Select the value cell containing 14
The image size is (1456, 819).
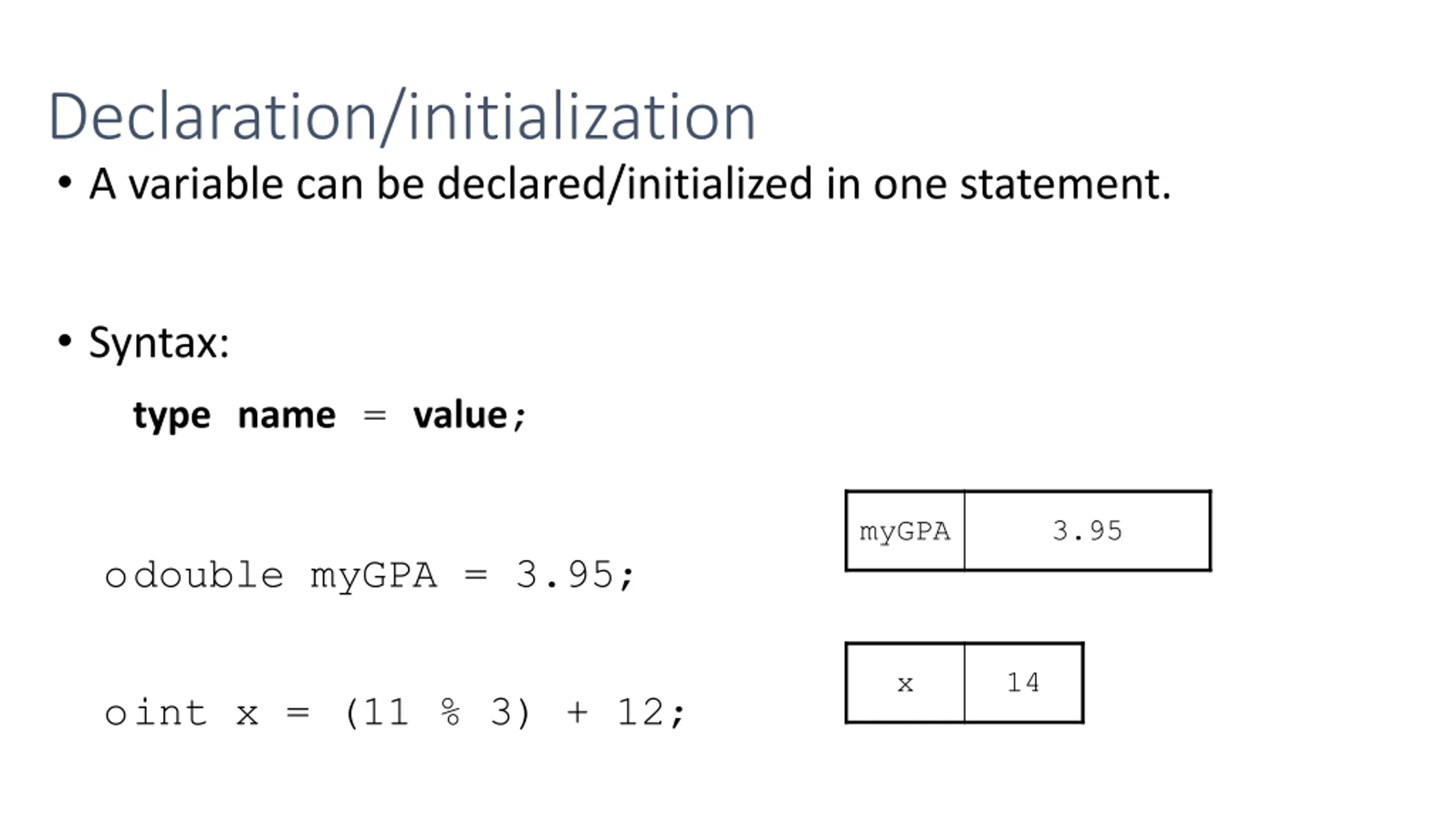1023,683
